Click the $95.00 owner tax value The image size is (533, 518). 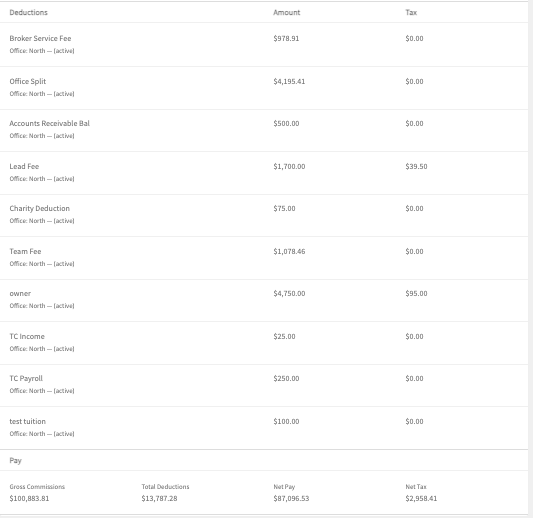[x=416, y=294]
